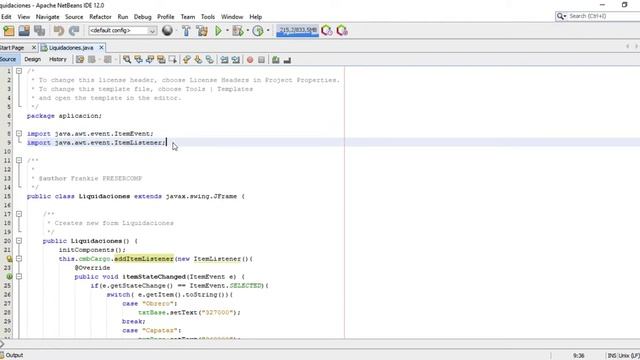Open the default config dropdown

click(122, 31)
